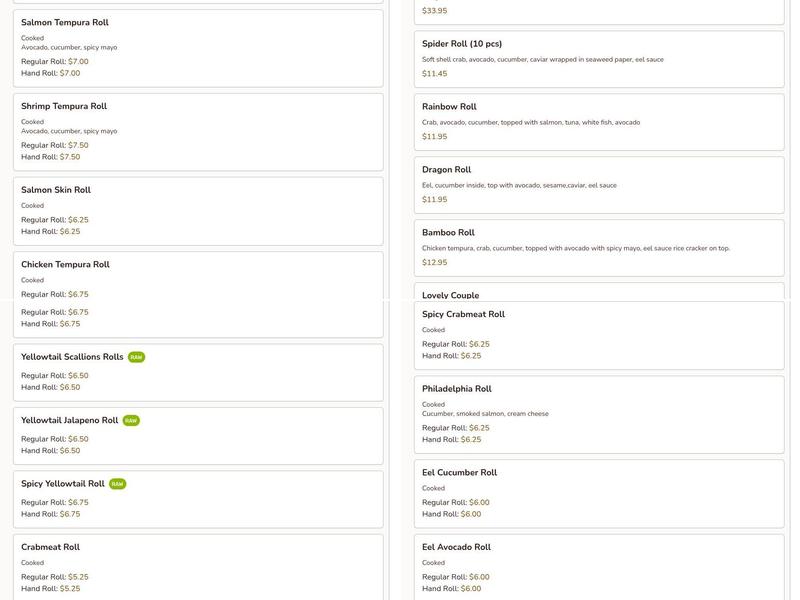Open the Eel Avocado Roll card
Image resolution: width=800 pixels, height=600 pixels.
coord(456,547)
